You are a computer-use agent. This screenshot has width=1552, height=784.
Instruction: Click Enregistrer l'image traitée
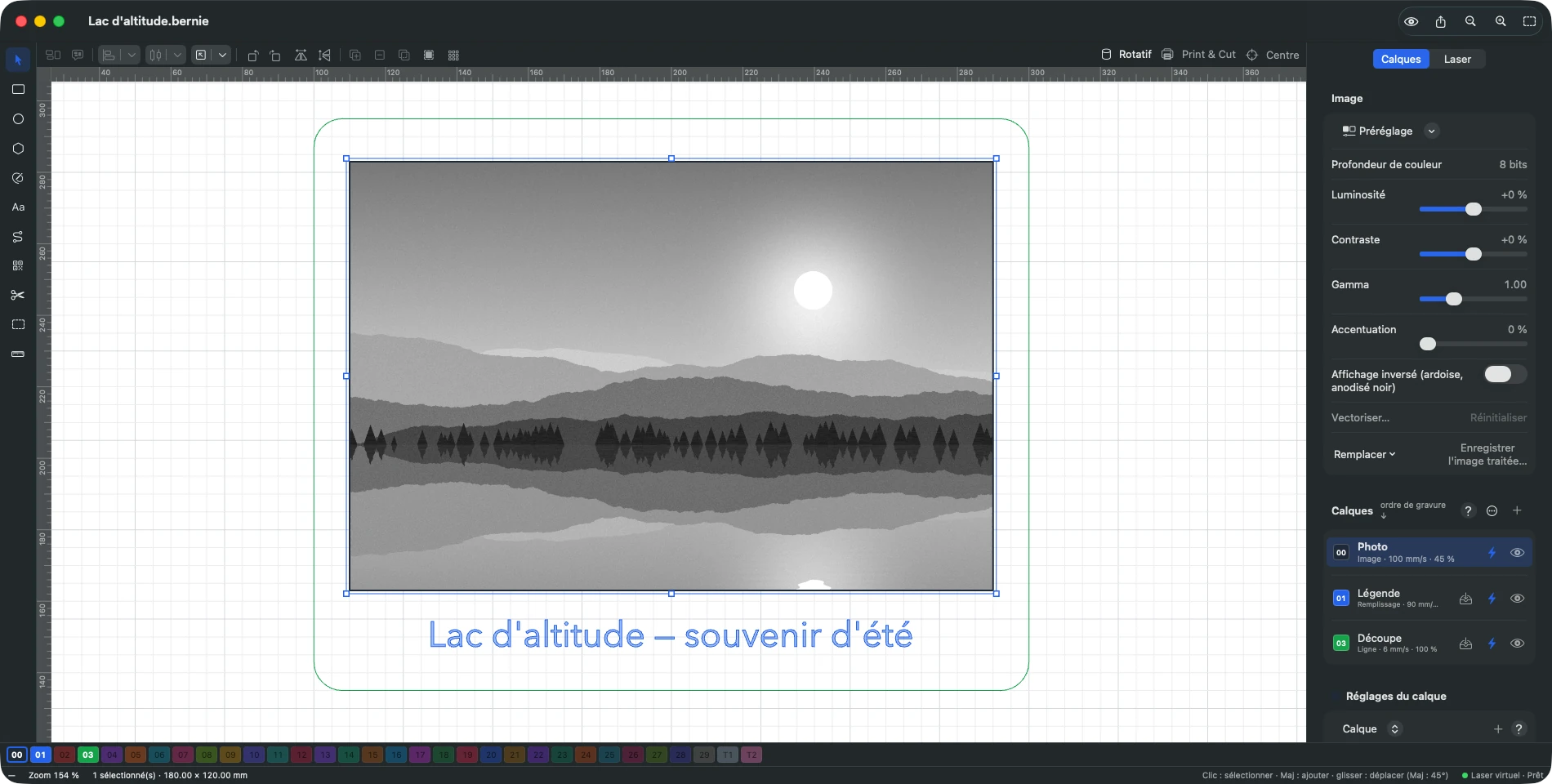tap(1487, 454)
